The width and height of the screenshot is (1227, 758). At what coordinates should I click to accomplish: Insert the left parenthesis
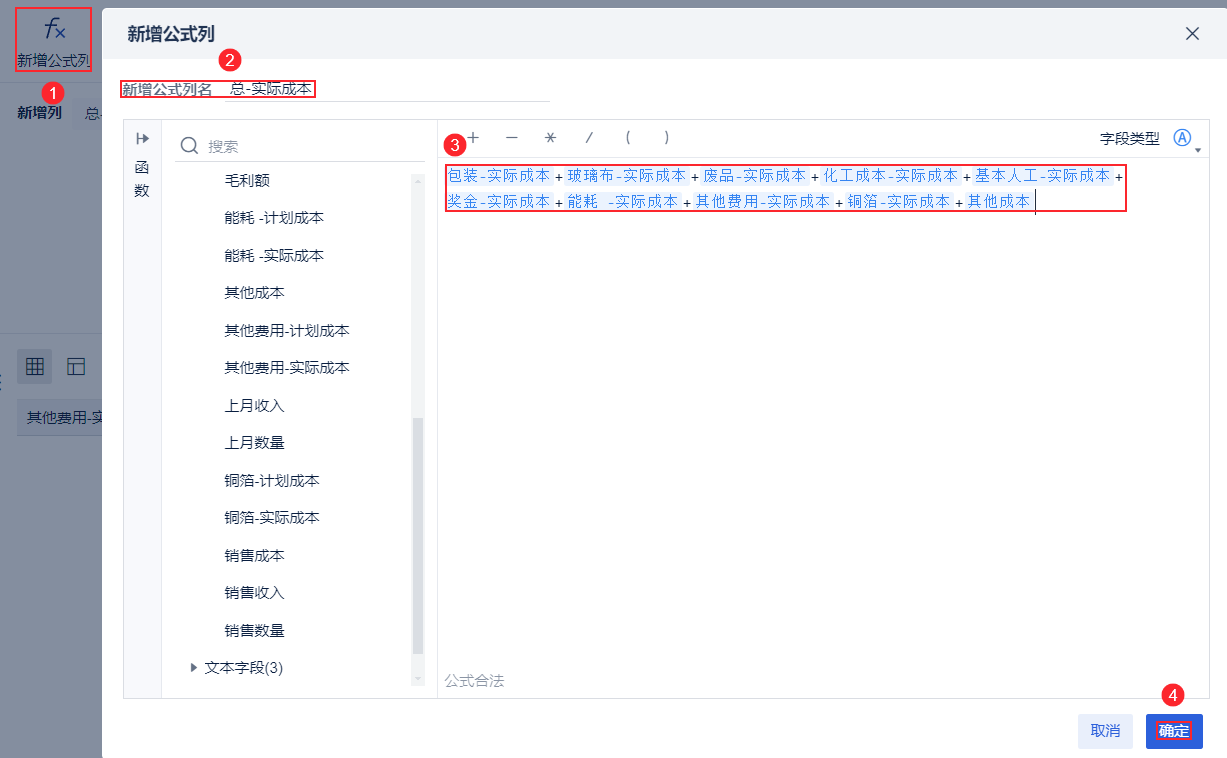coord(627,138)
